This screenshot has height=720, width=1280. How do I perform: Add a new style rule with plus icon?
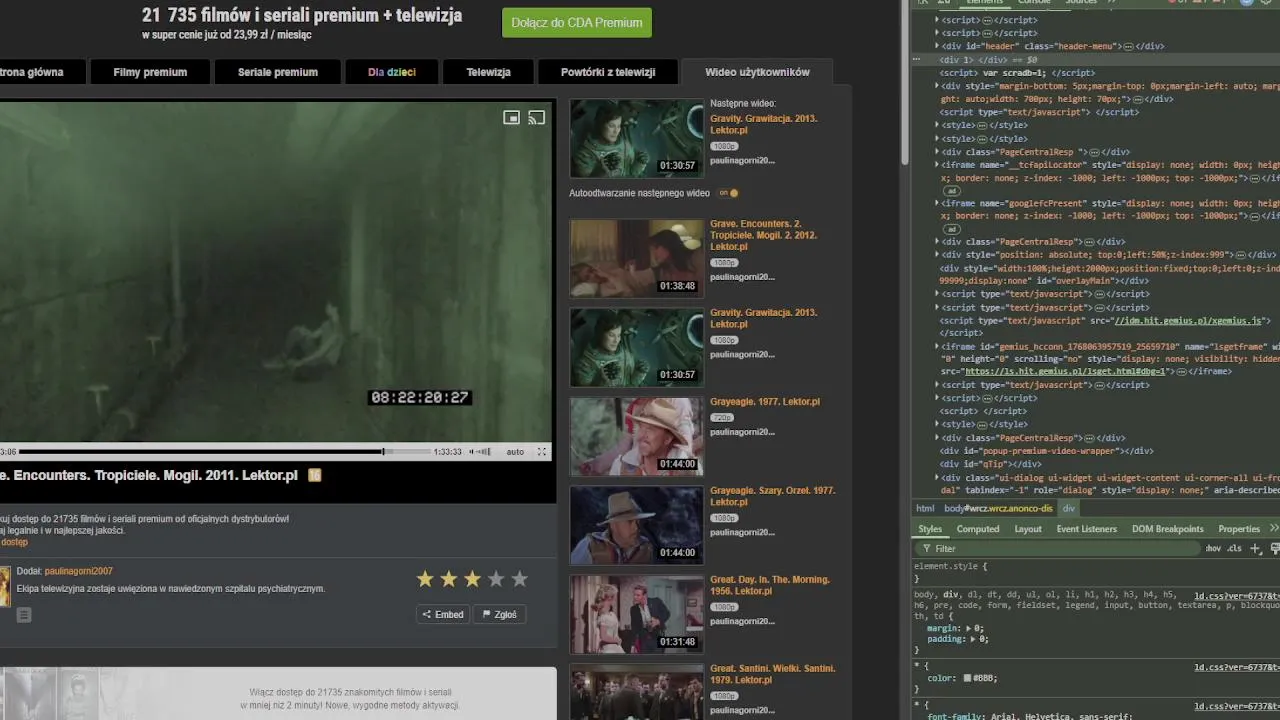point(1256,548)
